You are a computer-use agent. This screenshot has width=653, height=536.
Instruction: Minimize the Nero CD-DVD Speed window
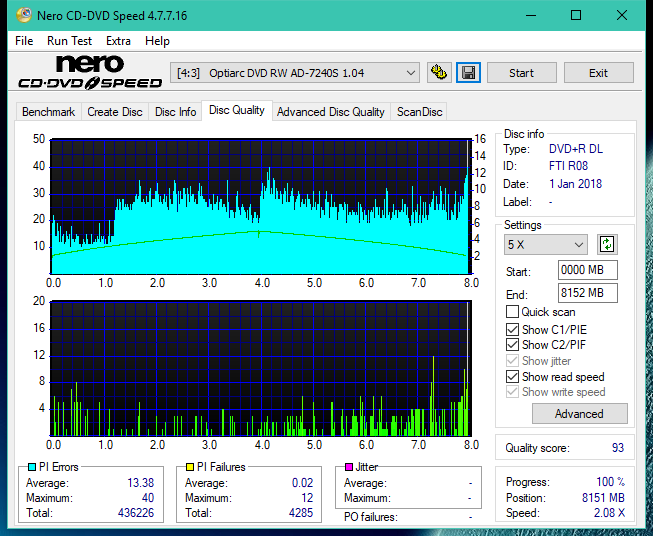pyautogui.click(x=531, y=15)
